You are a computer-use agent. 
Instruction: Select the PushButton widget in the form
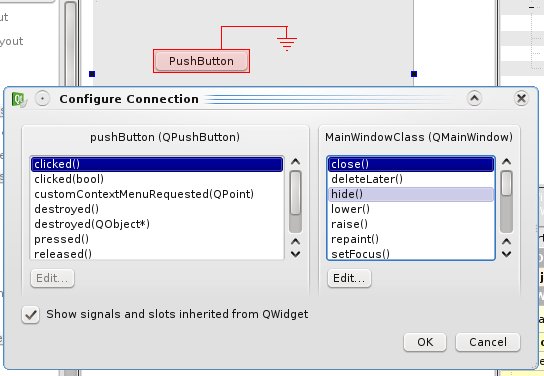(x=201, y=61)
